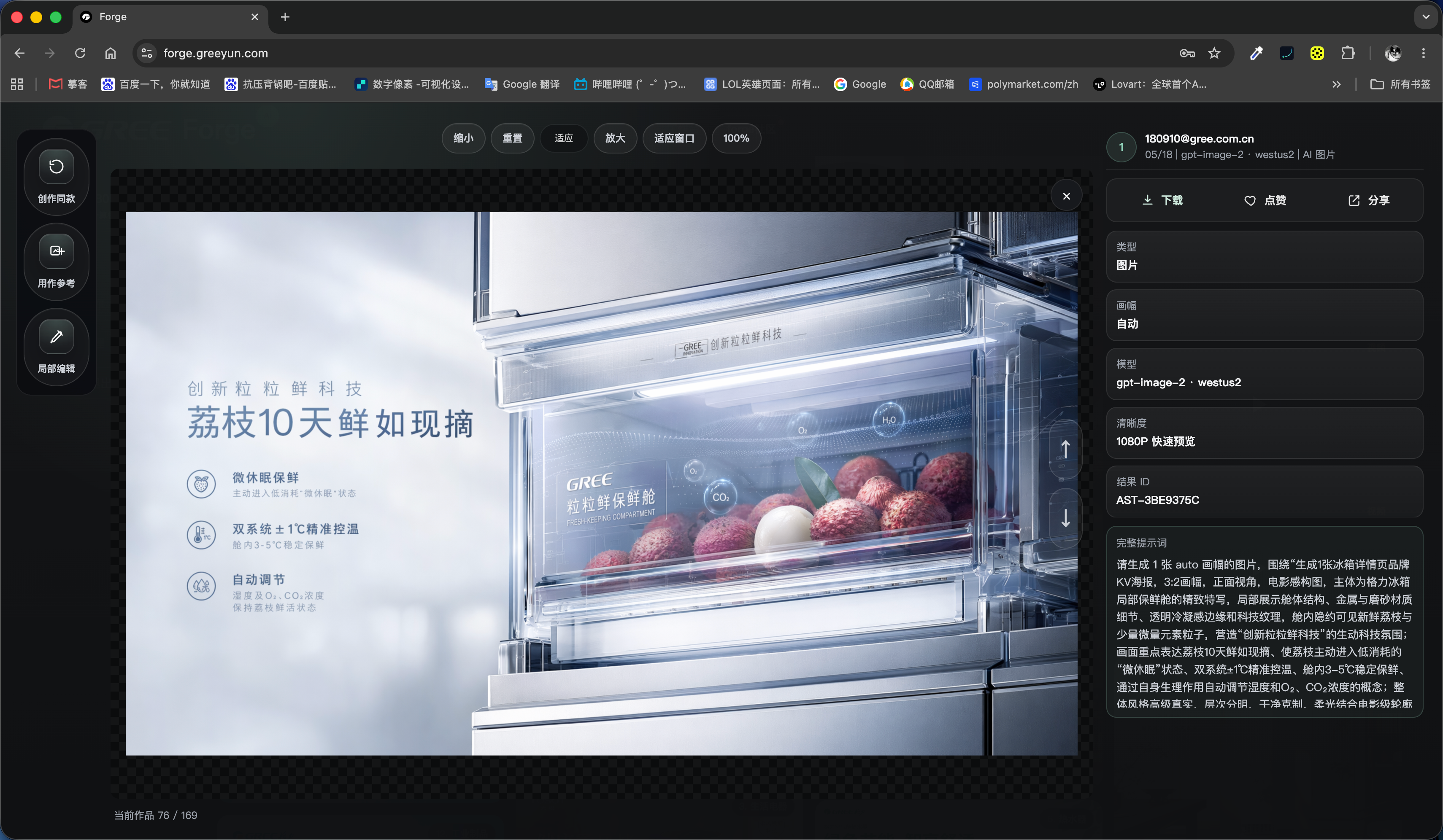Go forward in browser history

tap(50, 53)
